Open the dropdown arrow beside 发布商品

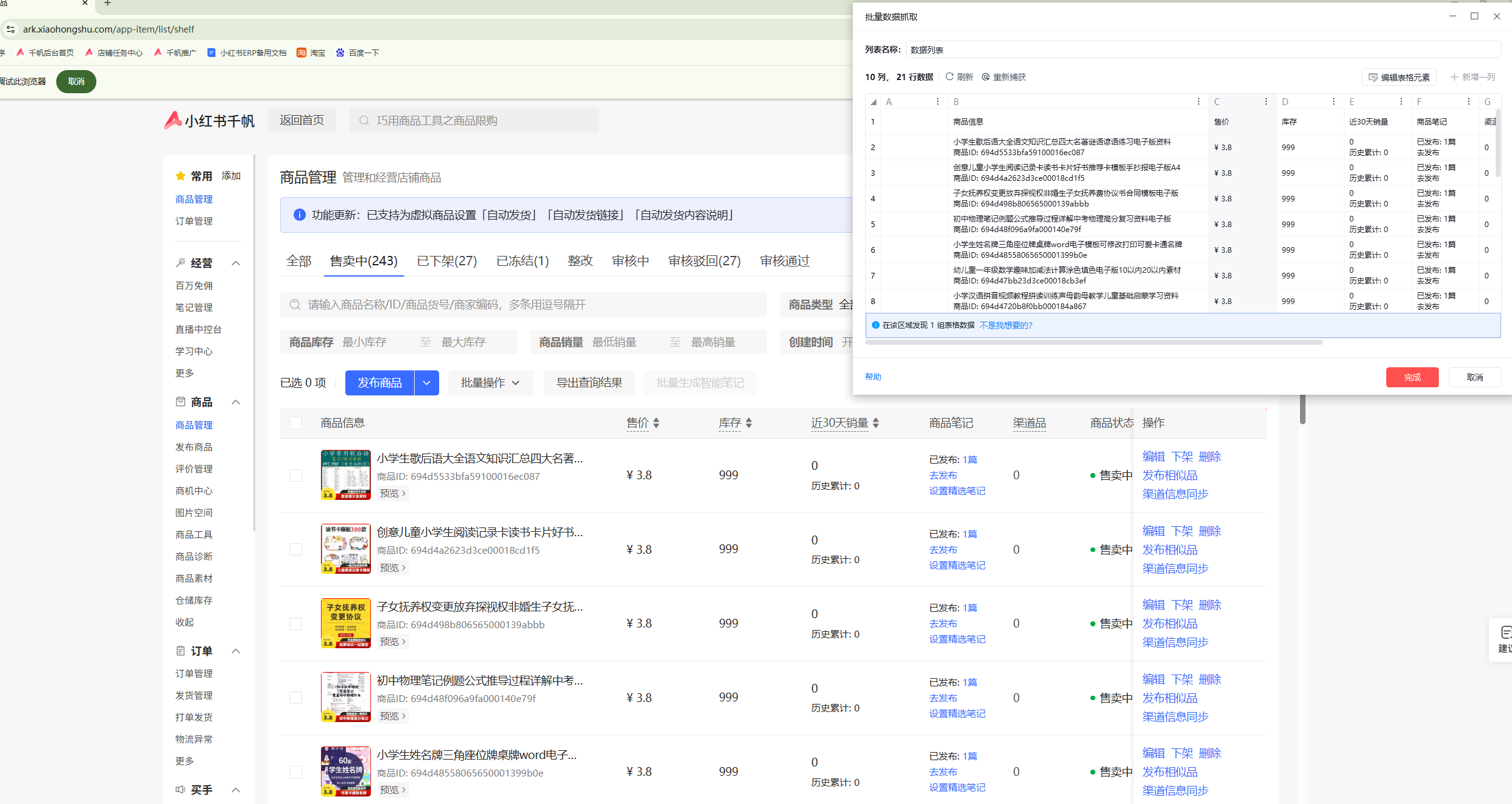point(427,383)
